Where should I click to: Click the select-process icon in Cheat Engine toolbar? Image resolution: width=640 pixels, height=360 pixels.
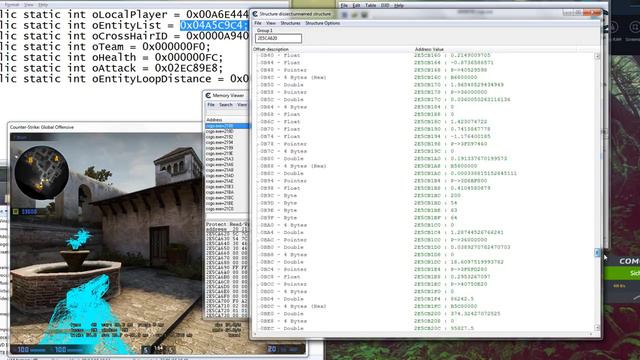(x=345, y=15)
